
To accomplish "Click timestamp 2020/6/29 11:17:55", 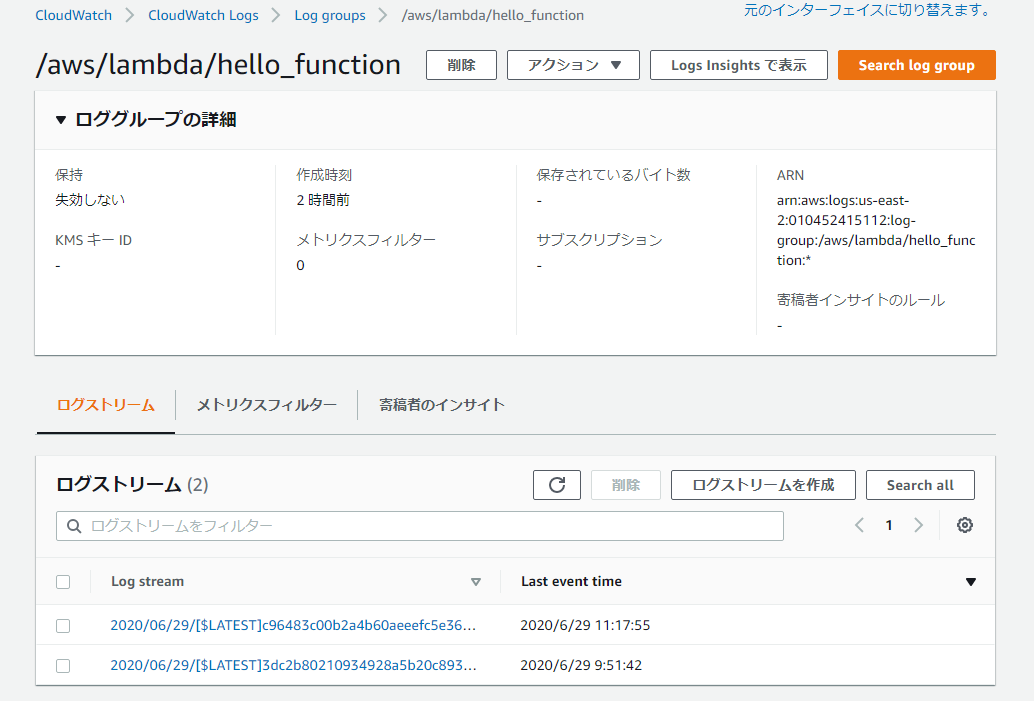I will pyautogui.click(x=585, y=625).
